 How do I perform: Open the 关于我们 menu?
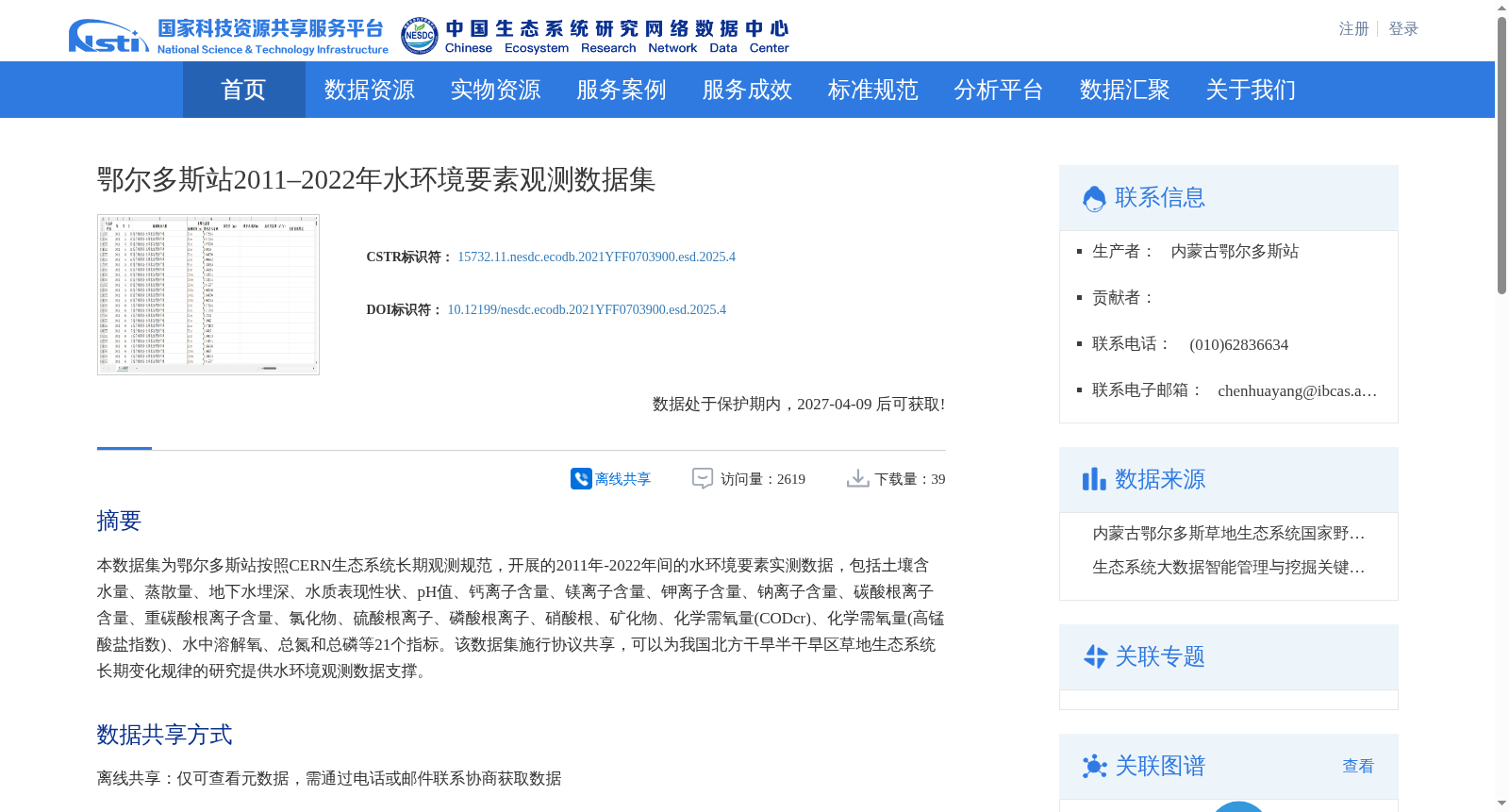[x=1251, y=90]
